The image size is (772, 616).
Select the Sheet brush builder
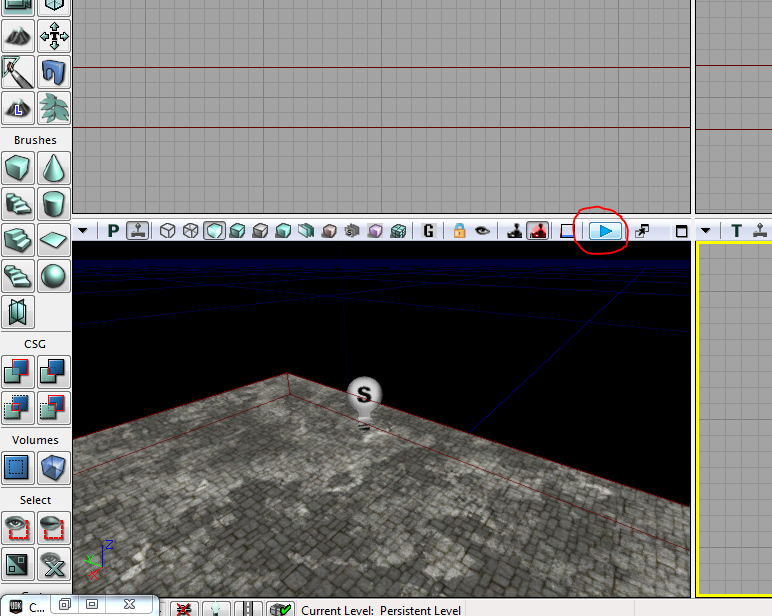coord(54,240)
